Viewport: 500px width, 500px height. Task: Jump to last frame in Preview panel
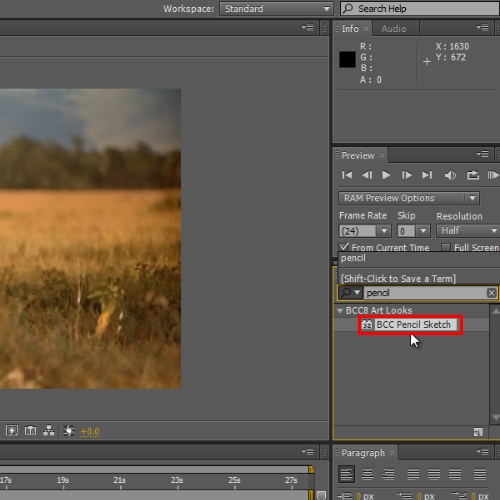[x=427, y=175]
